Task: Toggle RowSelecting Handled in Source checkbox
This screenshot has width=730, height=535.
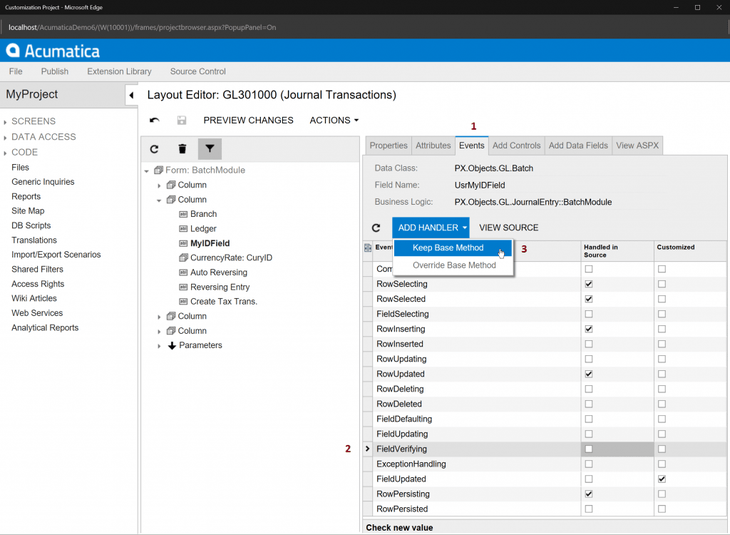Action: click(x=588, y=284)
